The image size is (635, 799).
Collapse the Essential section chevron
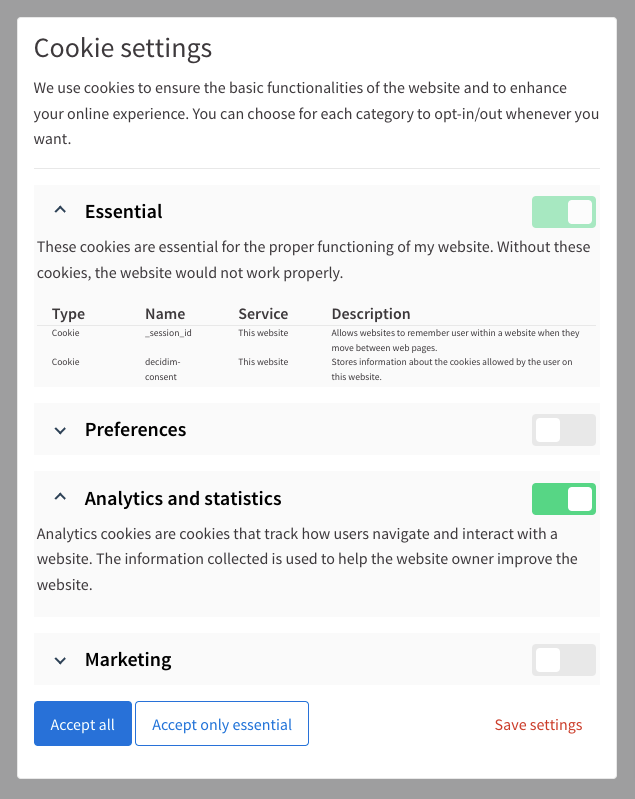tap(60, 210)
